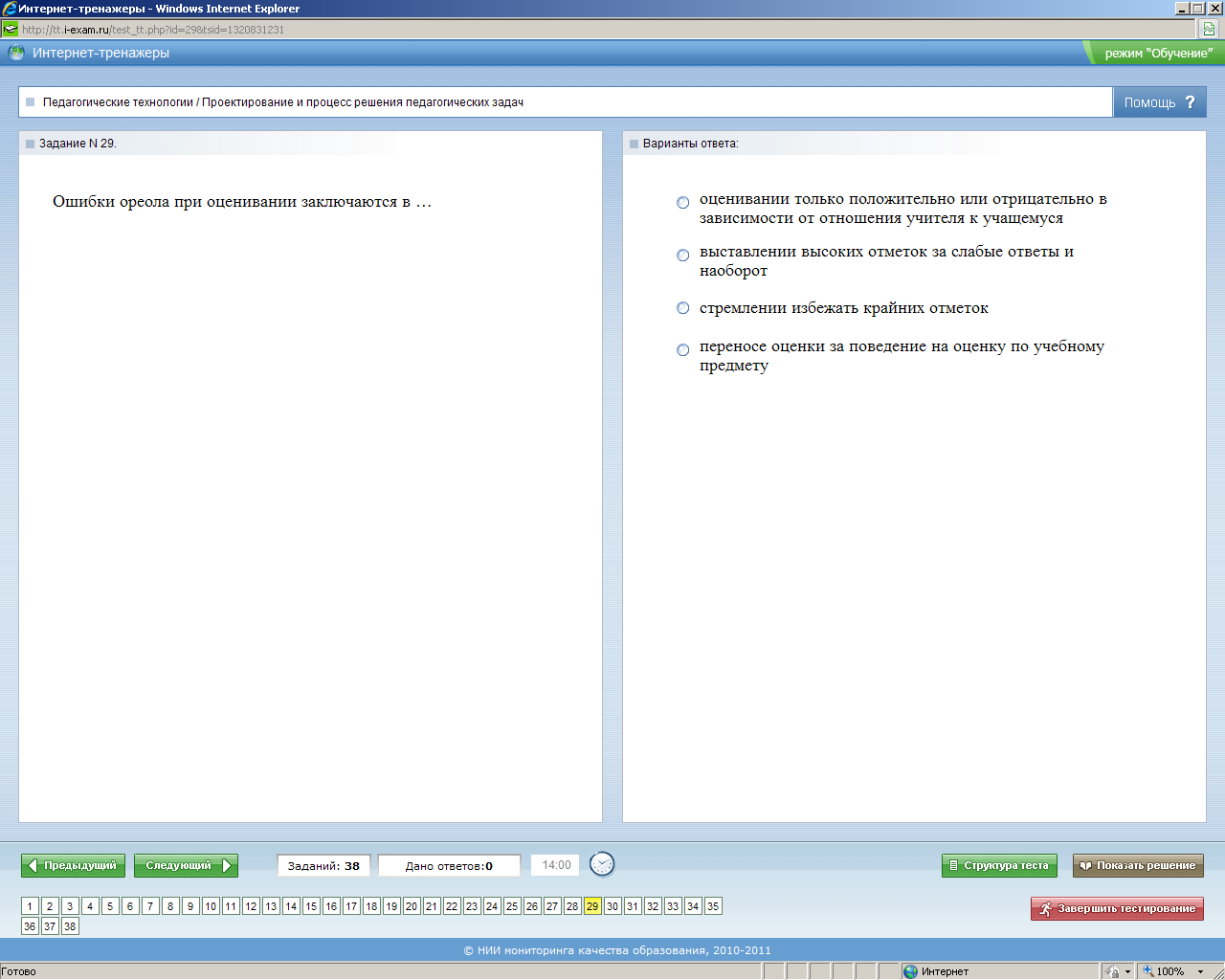Screen dimensions: 1225x980
Task: Jump to question 7
Action: click(x=150, y=906)
